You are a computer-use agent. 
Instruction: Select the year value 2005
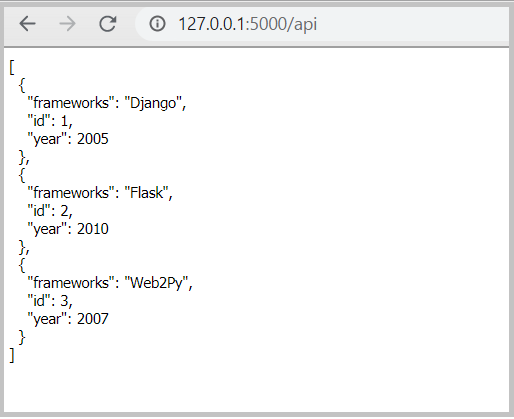pos(93,139)
